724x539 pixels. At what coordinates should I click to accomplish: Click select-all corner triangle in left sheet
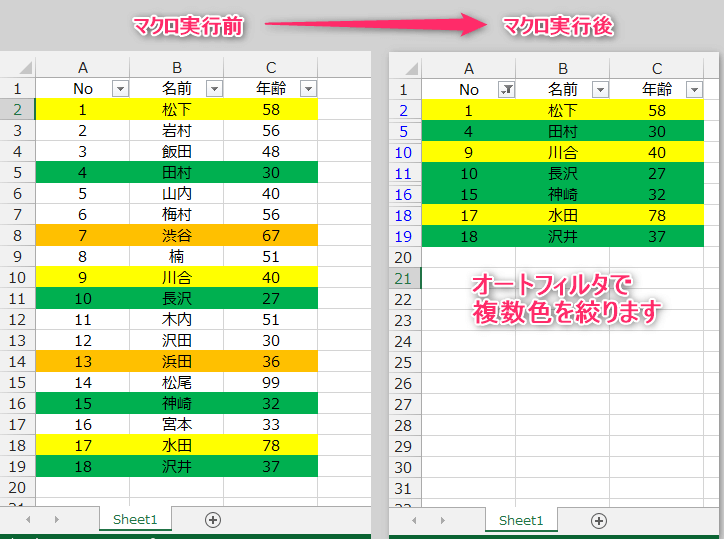(x=26, y=67)
